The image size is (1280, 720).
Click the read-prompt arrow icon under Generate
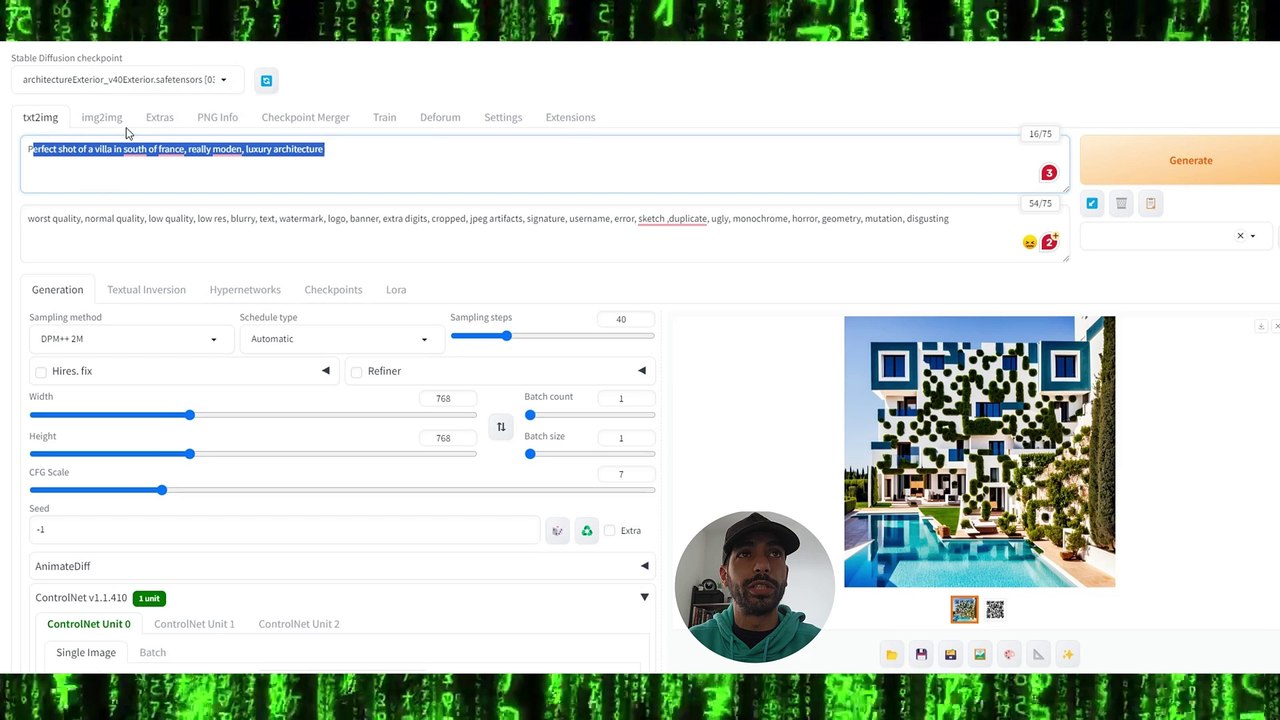pyautogui.click(x=1092, y=203)
